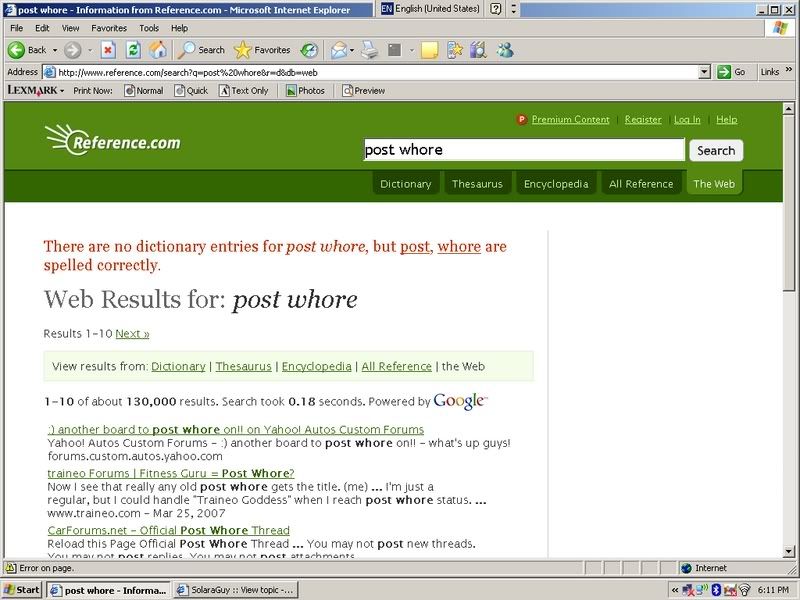
Task: Click the green Go button
Action: [x=732, y=72]
